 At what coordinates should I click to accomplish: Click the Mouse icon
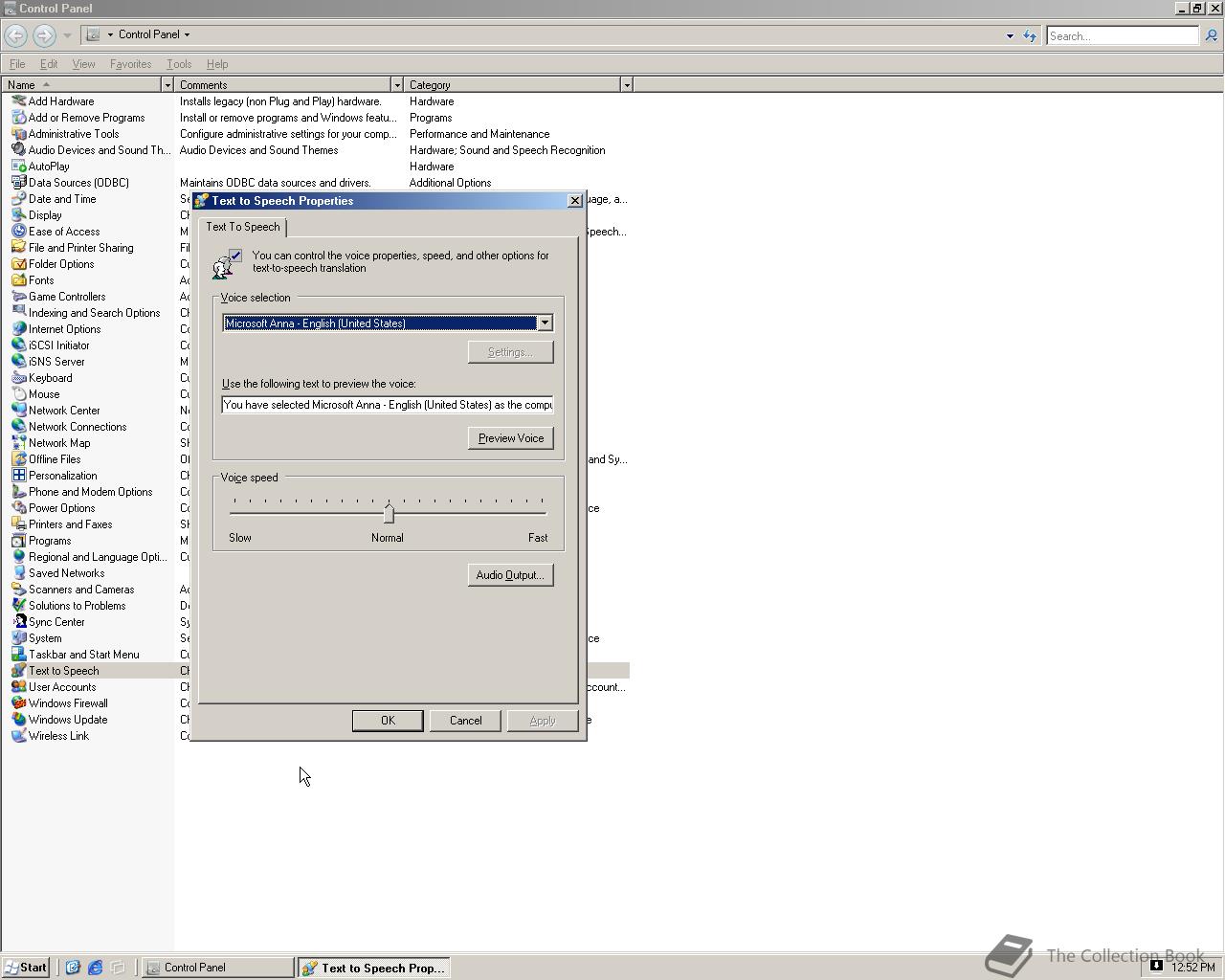pyautogui.click(x=18, y=394)
